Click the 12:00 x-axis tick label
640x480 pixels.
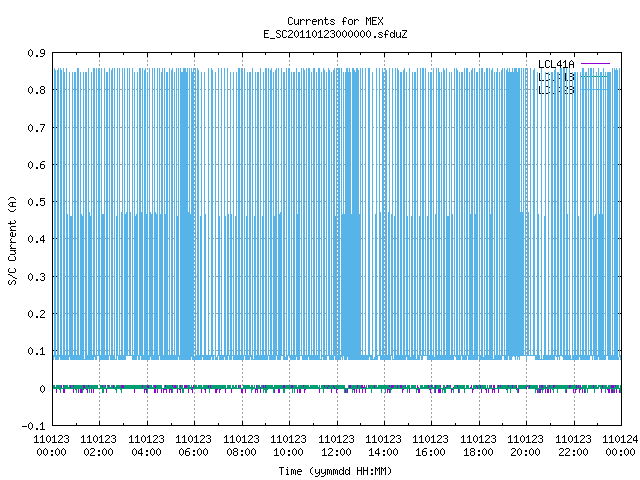[x=336, y=452]
